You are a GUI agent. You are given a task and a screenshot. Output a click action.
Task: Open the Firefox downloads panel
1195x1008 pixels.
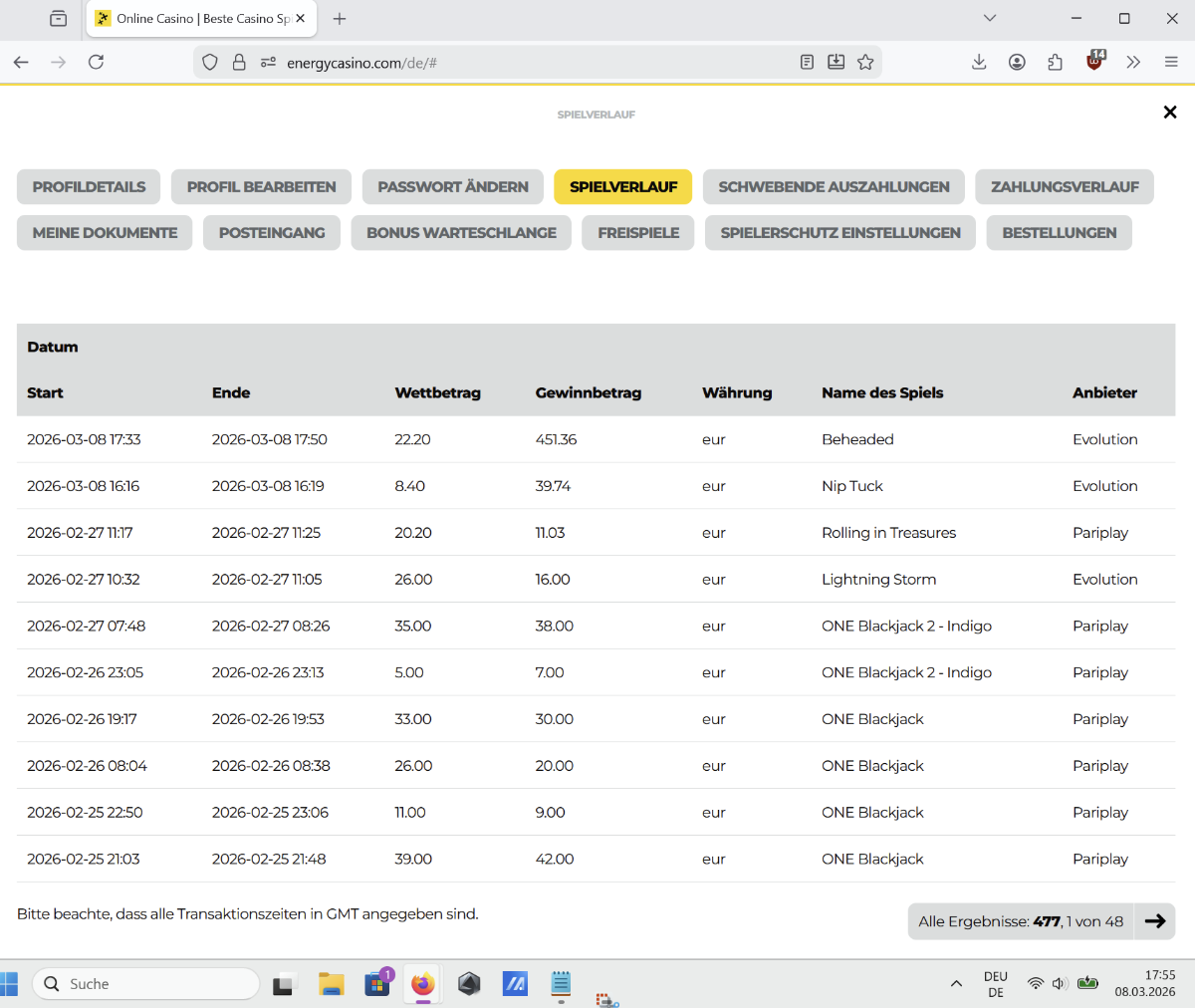[979, 62]
